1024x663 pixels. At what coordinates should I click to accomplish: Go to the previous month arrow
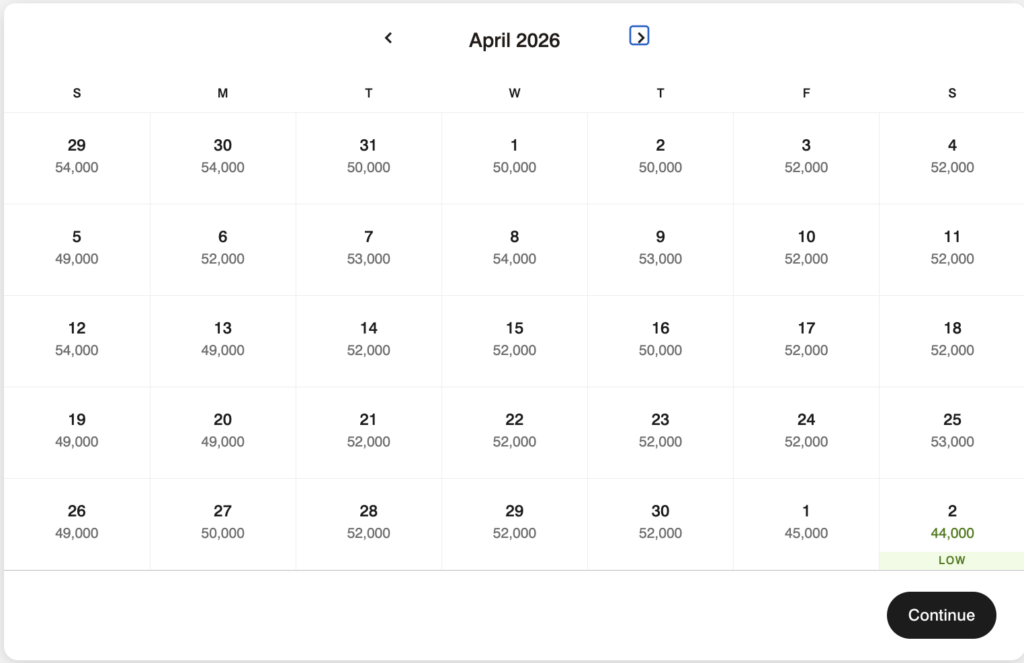[389, 38]
